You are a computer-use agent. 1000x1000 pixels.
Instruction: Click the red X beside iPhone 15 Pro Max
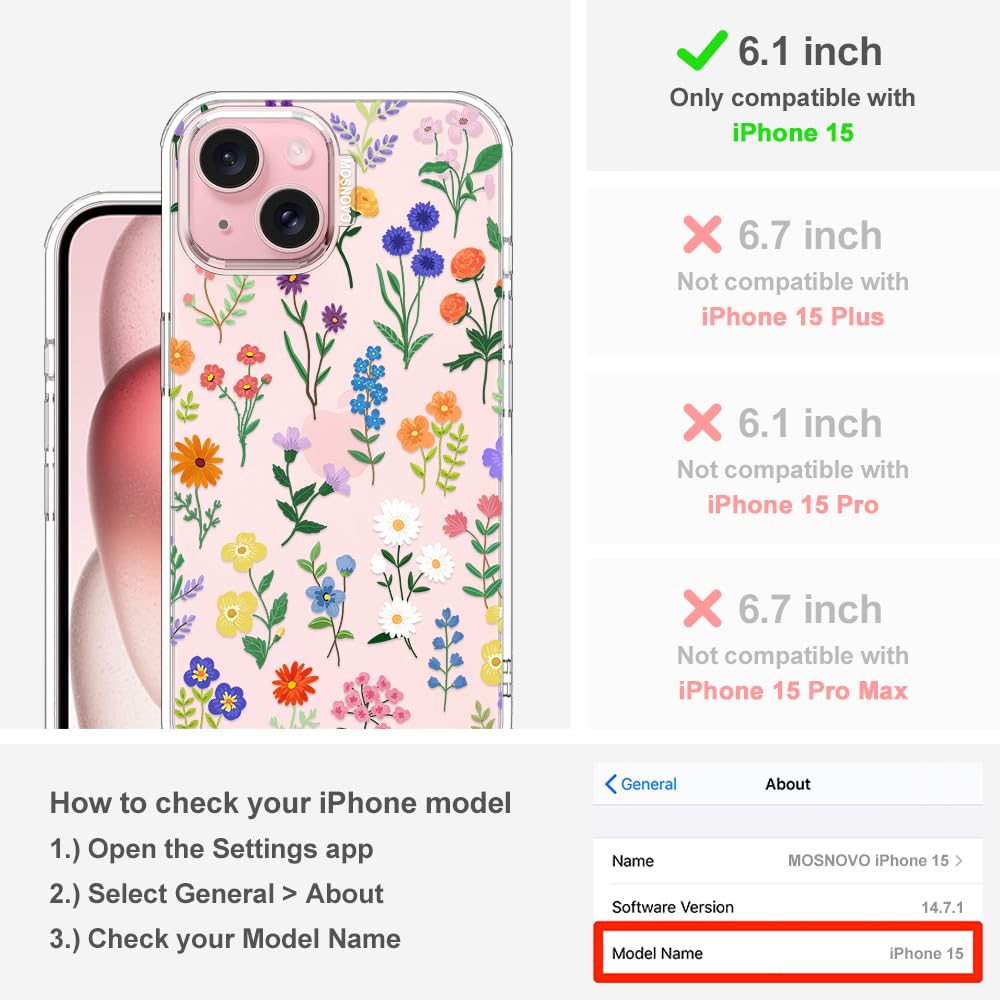tap(702, 608)
